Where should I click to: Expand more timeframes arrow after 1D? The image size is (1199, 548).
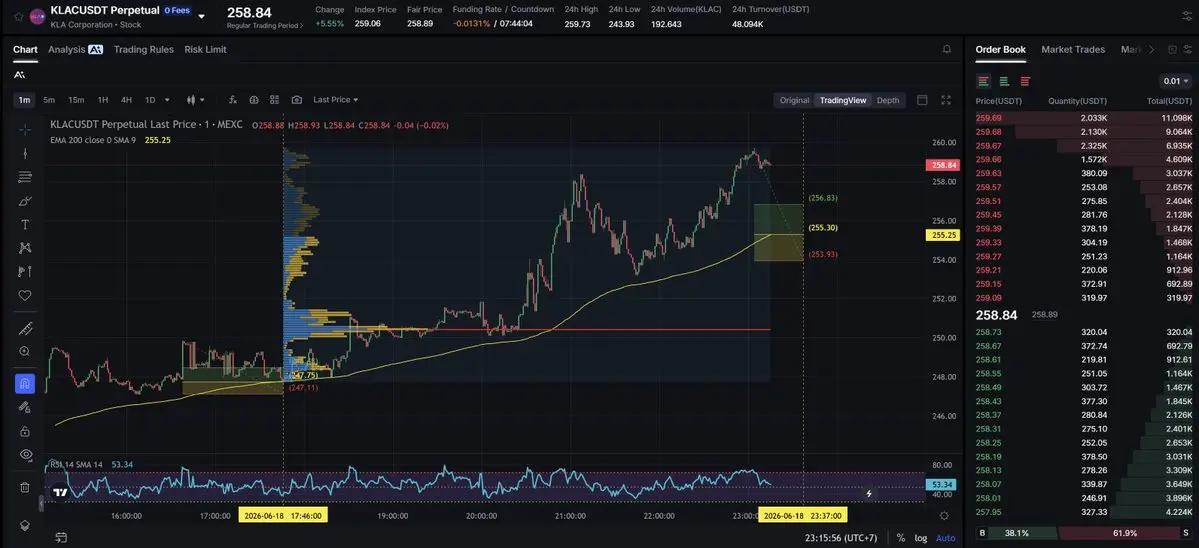coord(168,100)
